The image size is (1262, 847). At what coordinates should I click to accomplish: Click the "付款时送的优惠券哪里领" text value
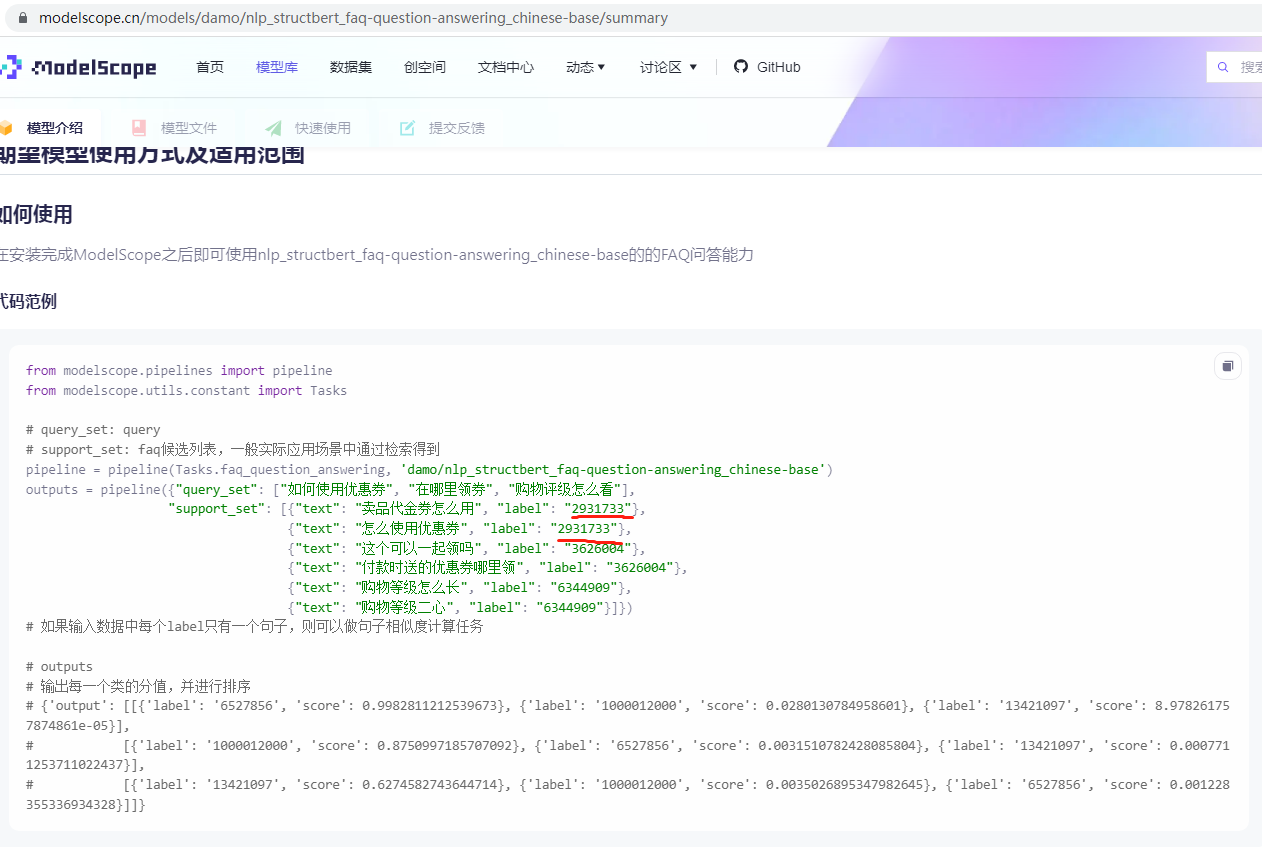(440, 568)
